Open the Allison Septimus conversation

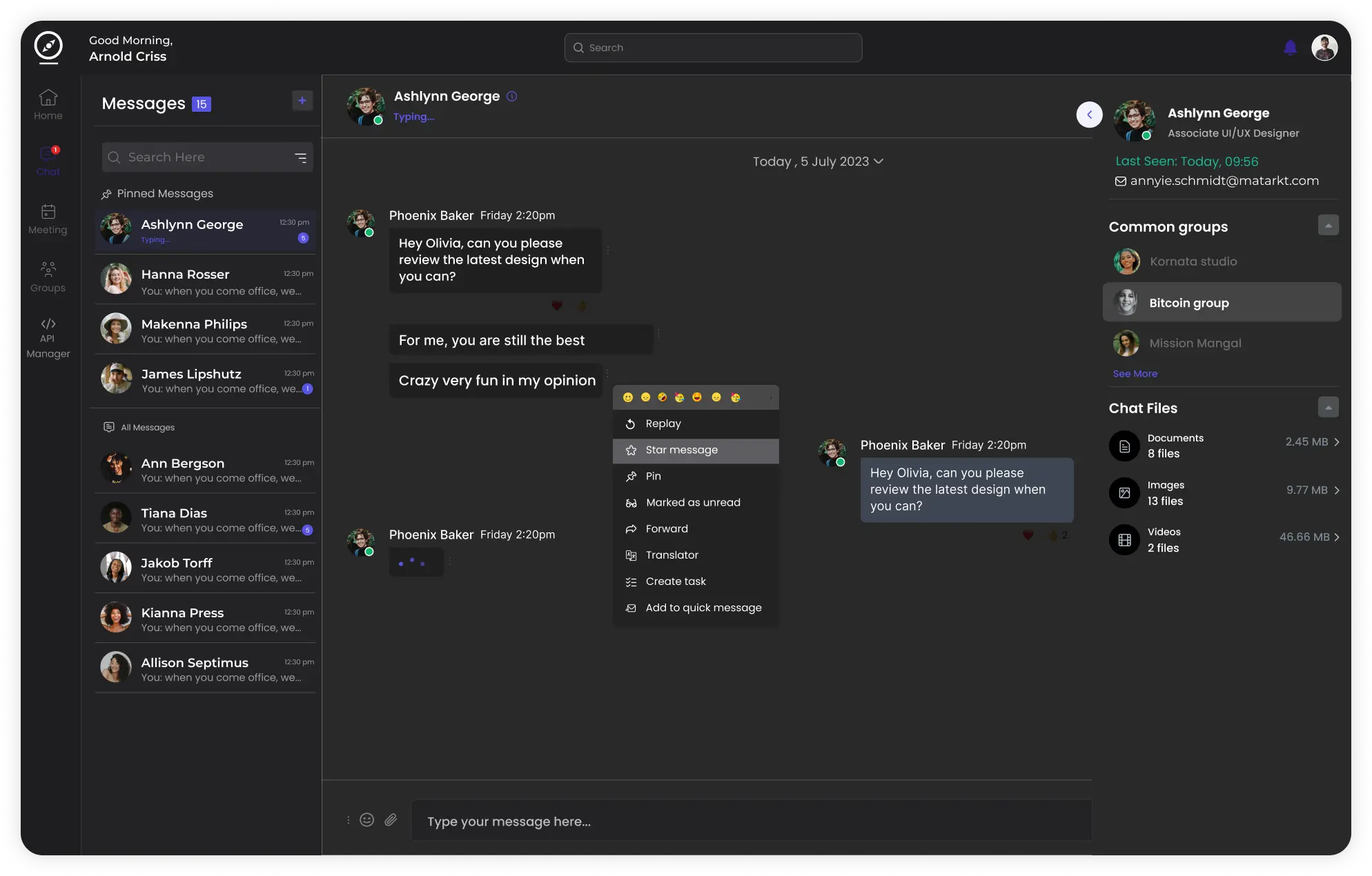coord(206,668)
